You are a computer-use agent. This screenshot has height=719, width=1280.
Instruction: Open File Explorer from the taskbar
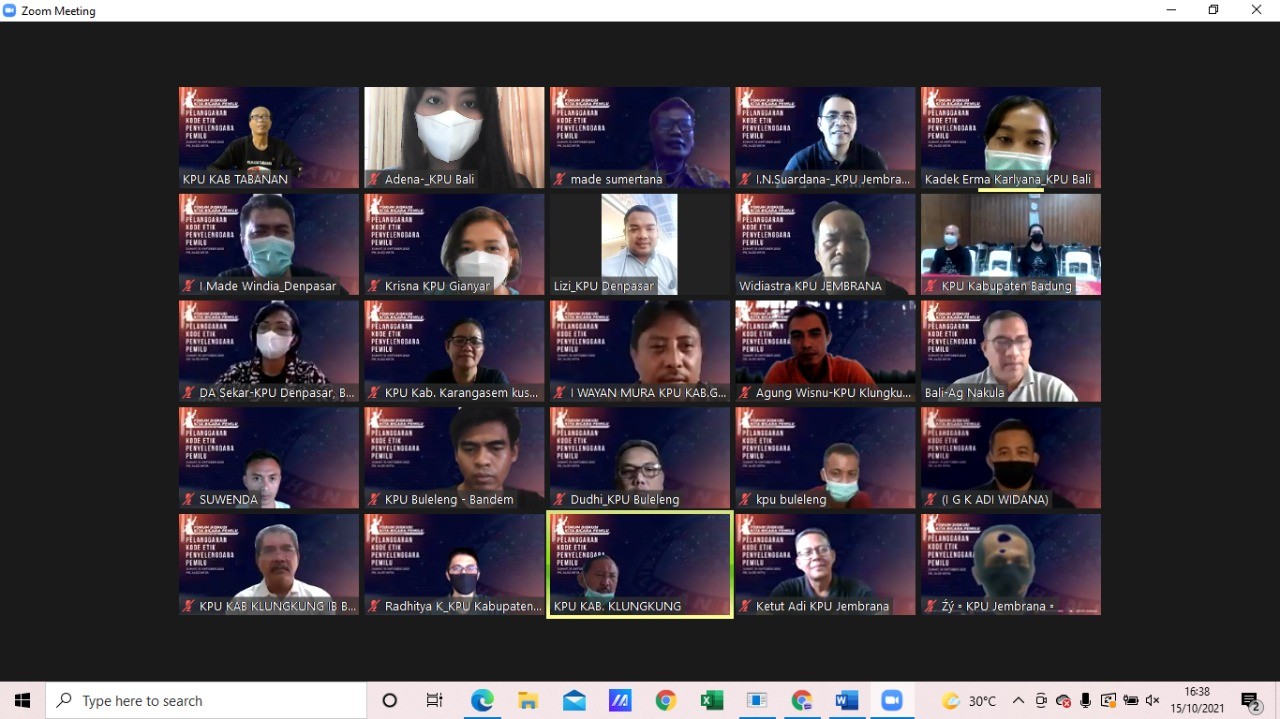pos(528,701)
